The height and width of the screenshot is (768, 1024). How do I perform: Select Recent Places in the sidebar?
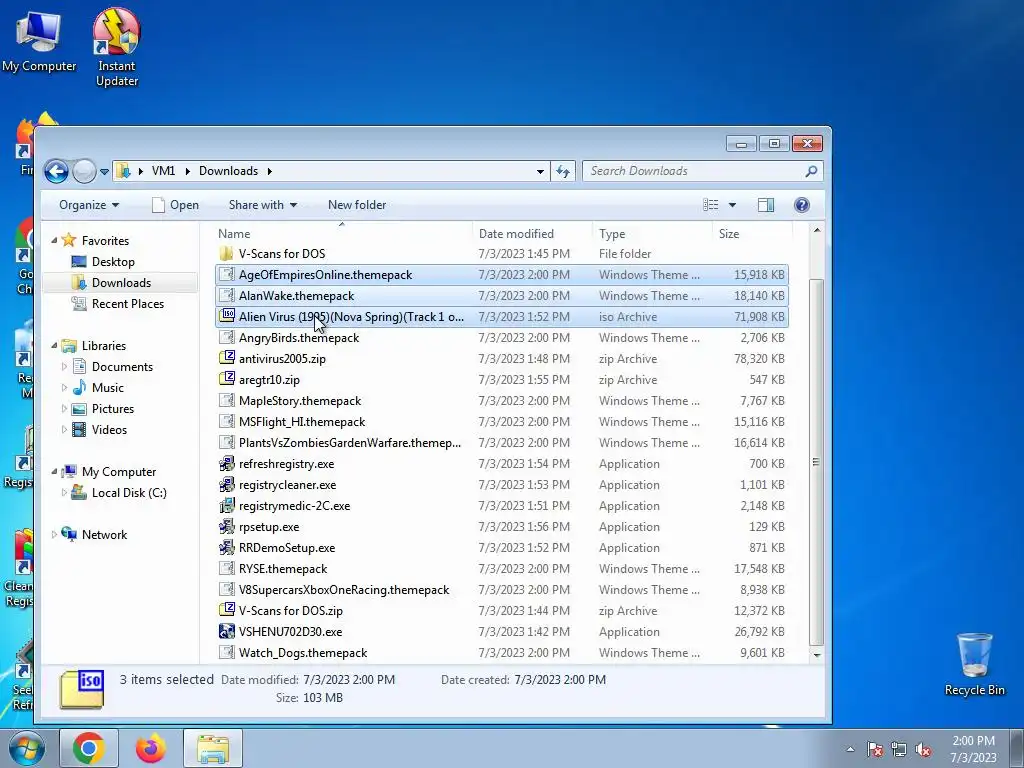tap(127, 304)
